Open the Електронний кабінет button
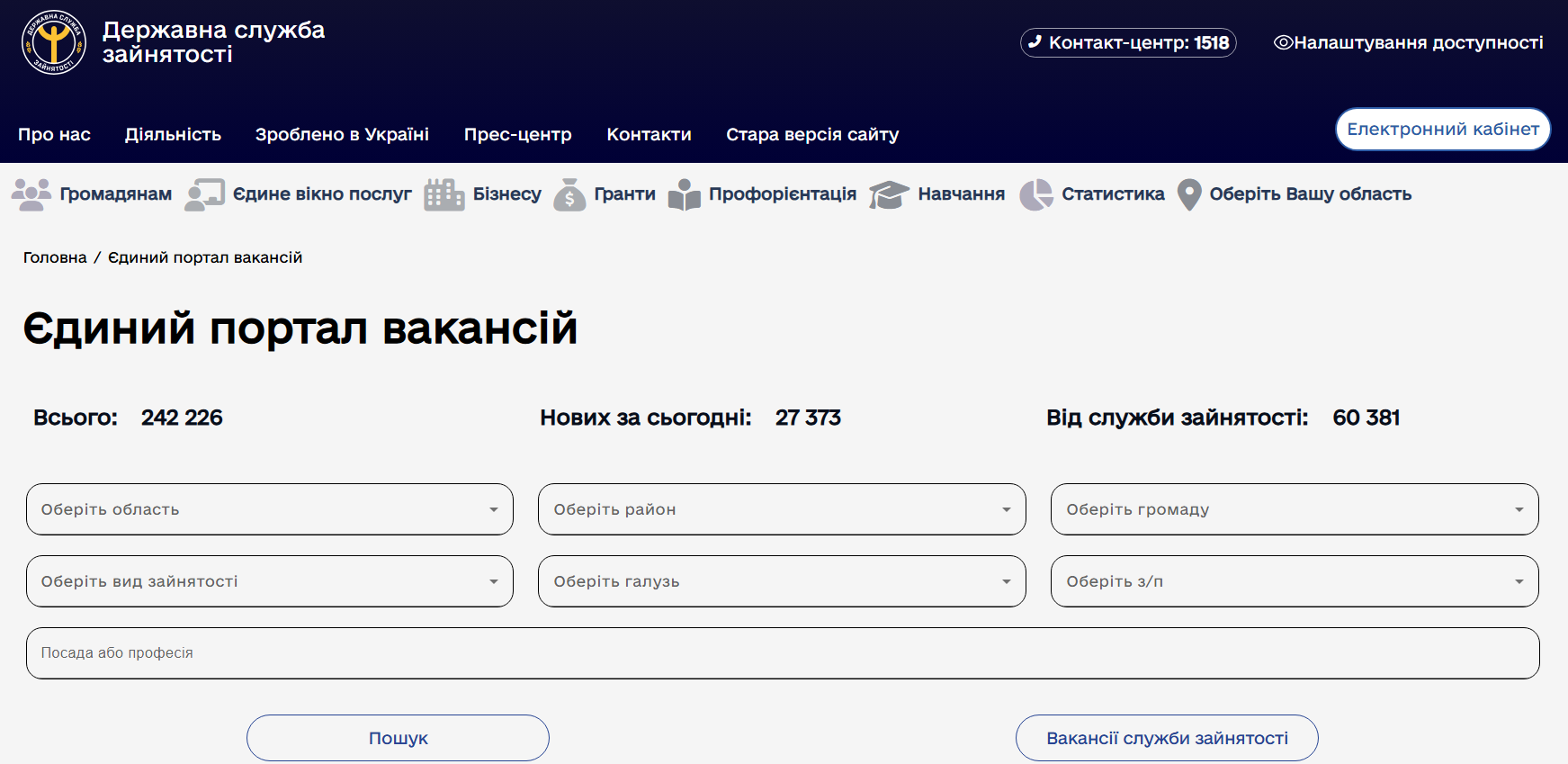 pos(1442,130)
